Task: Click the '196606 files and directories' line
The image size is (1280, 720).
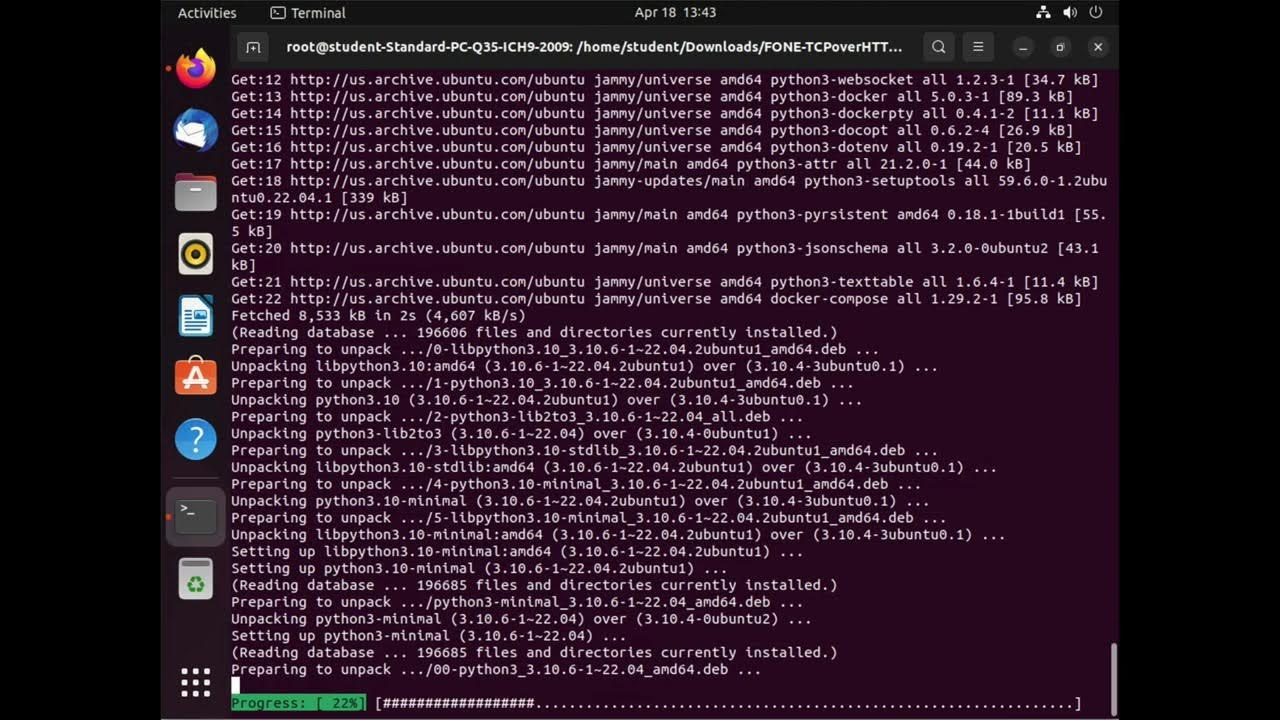Action: click(534, 333)
